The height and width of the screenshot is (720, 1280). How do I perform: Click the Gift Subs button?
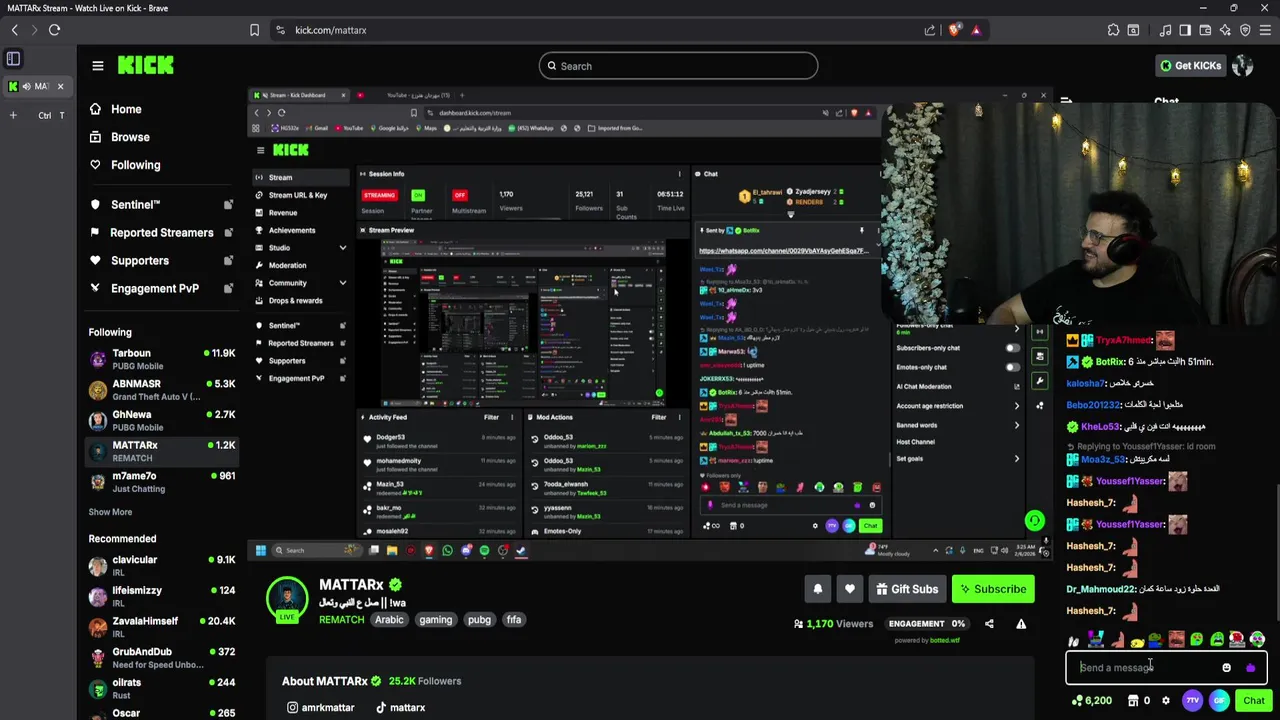[907, 589]
